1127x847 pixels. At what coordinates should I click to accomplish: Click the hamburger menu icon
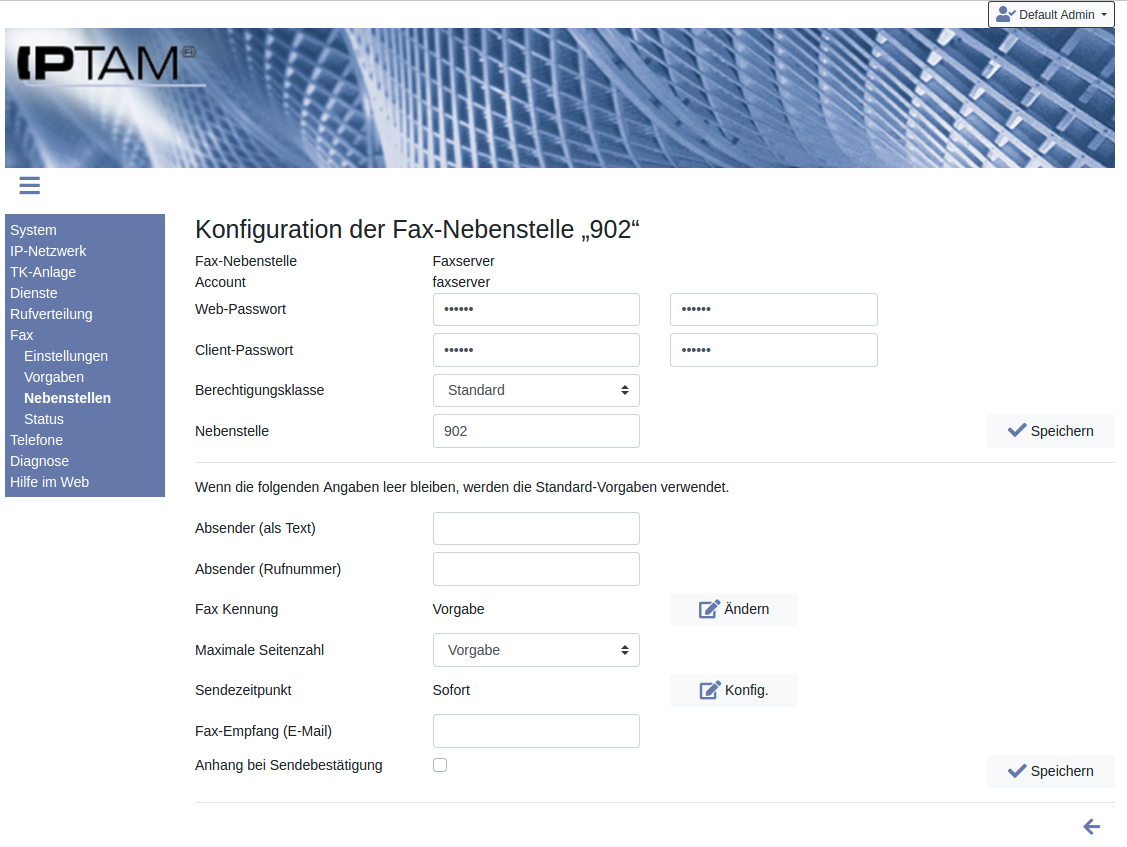[x=29, y=185]
